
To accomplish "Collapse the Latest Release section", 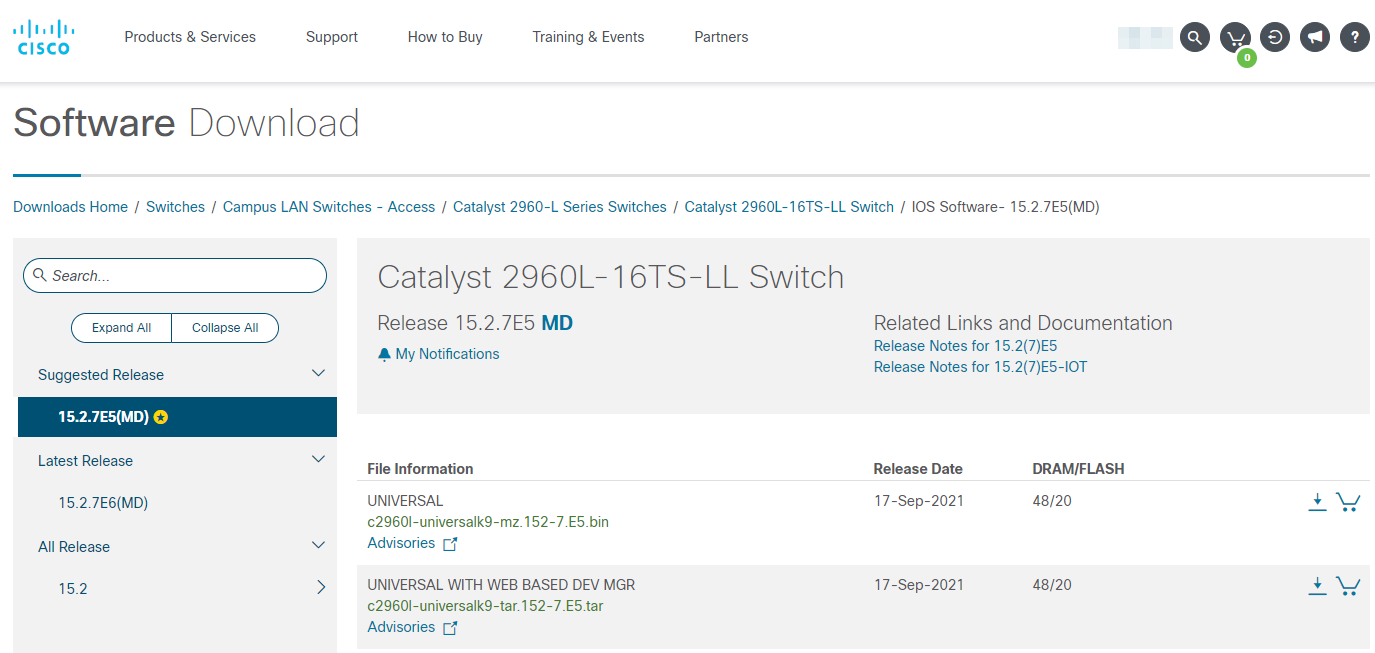I will point(319,460).
